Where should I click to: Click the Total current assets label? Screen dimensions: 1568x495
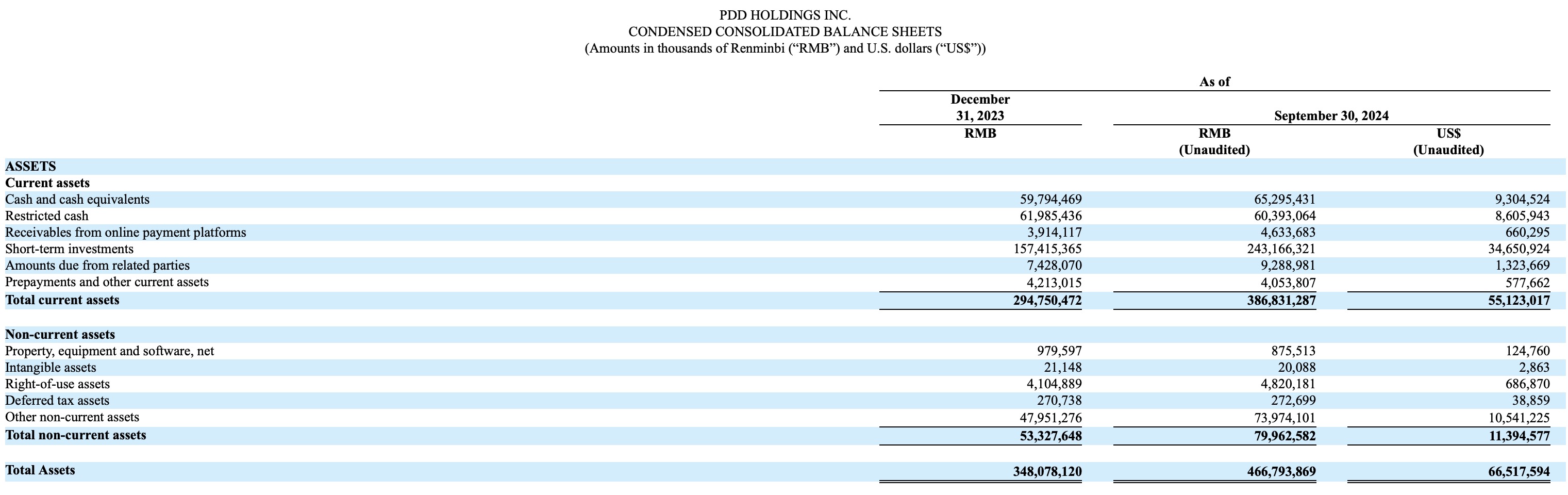(62, 300)
